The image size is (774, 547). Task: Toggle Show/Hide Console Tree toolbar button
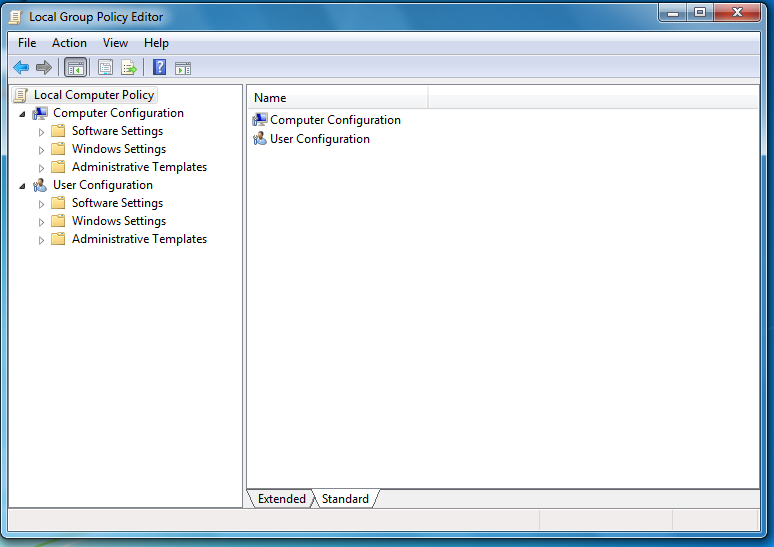[x=76, y=68]
